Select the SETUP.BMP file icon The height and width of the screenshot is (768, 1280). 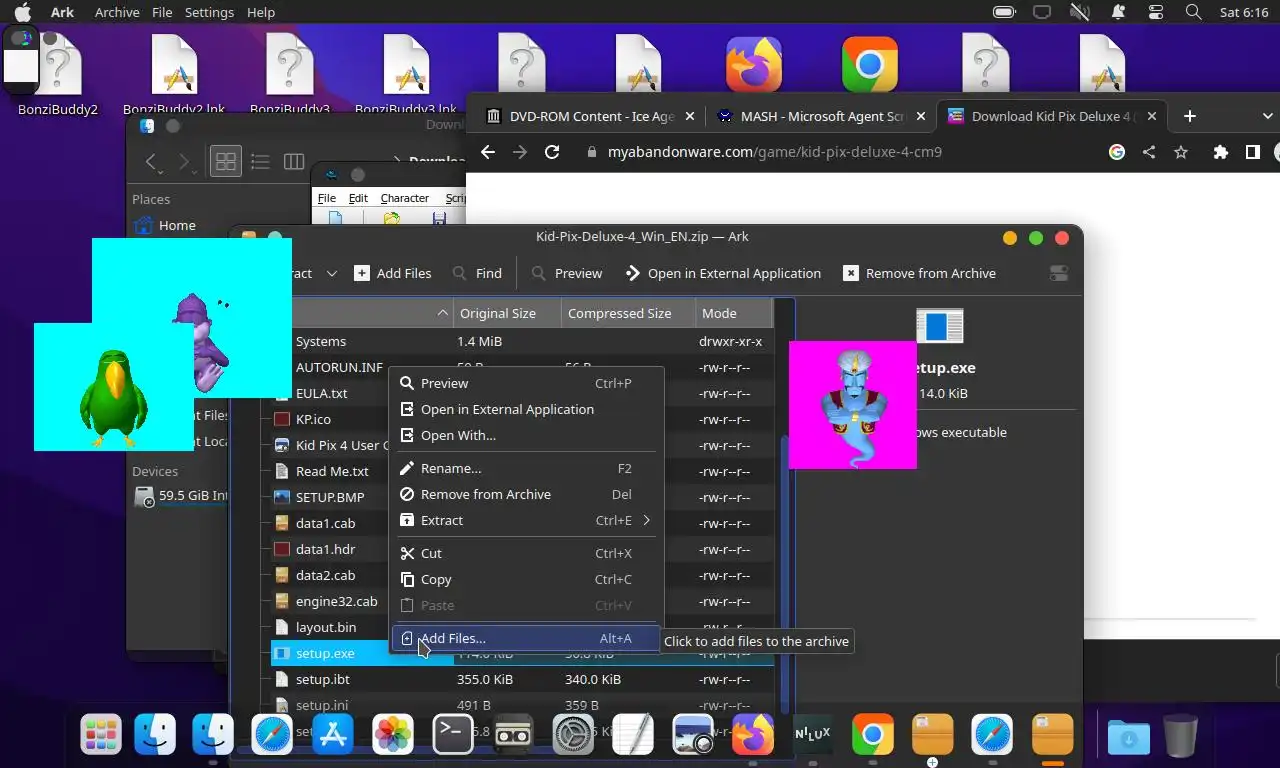[282, 497]
